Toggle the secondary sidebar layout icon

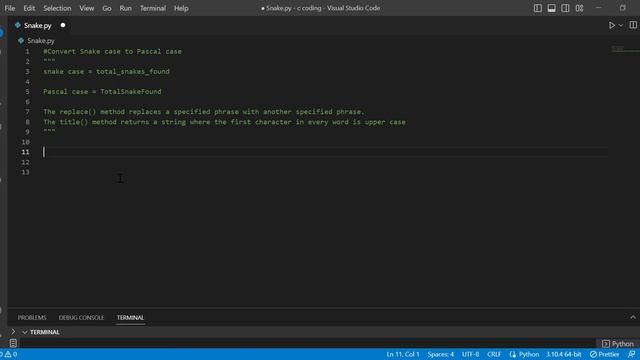pos(565,8)
